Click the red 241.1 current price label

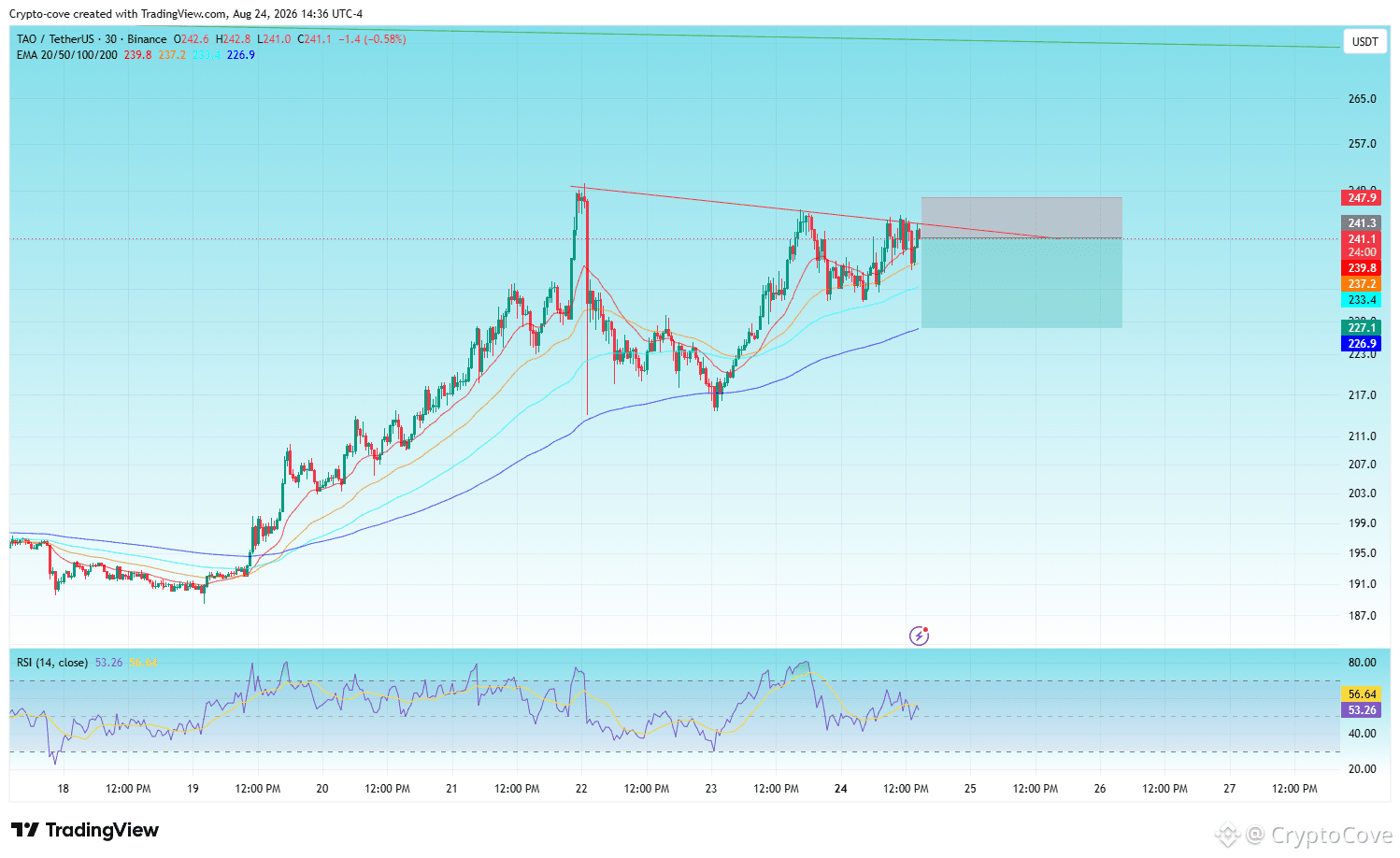point(1362,239)
